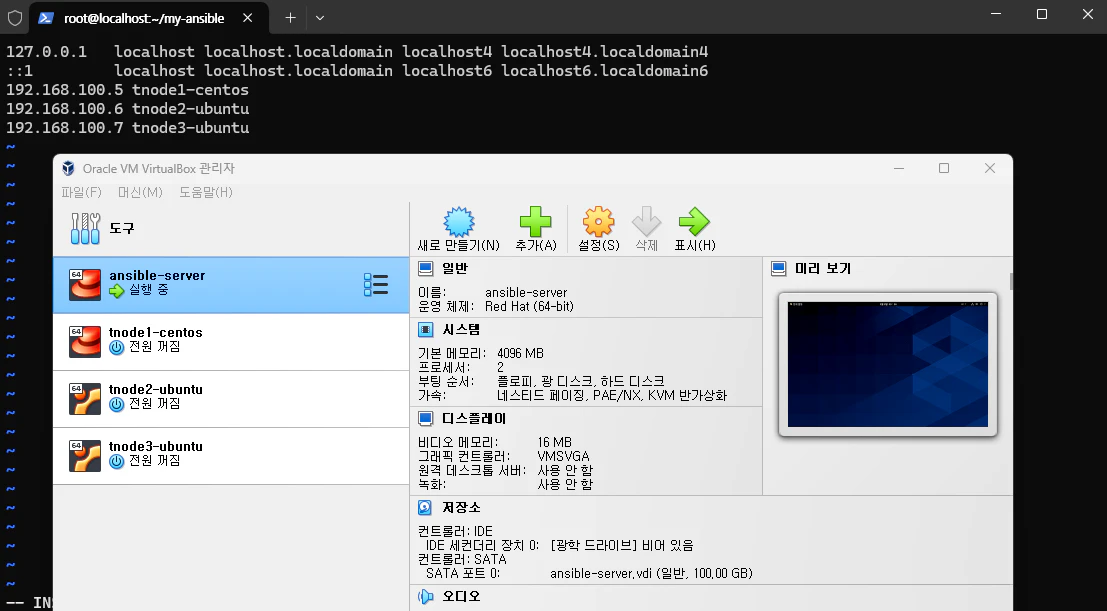This screenshot has width=1107, height=611.
Task: Click the Preview (미리 보기) section header
Action: pos(822,268)
